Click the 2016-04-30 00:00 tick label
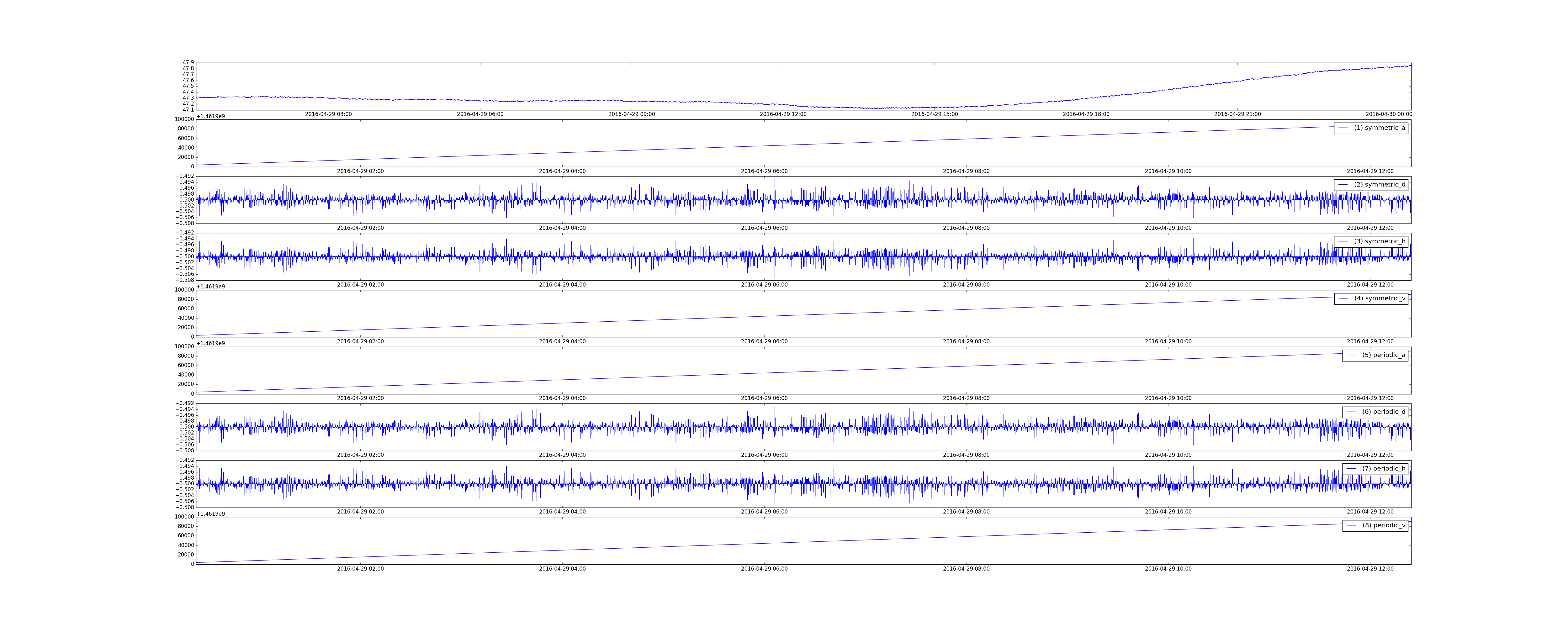Screen dimensions: 1568x627 coord(1388,114)
